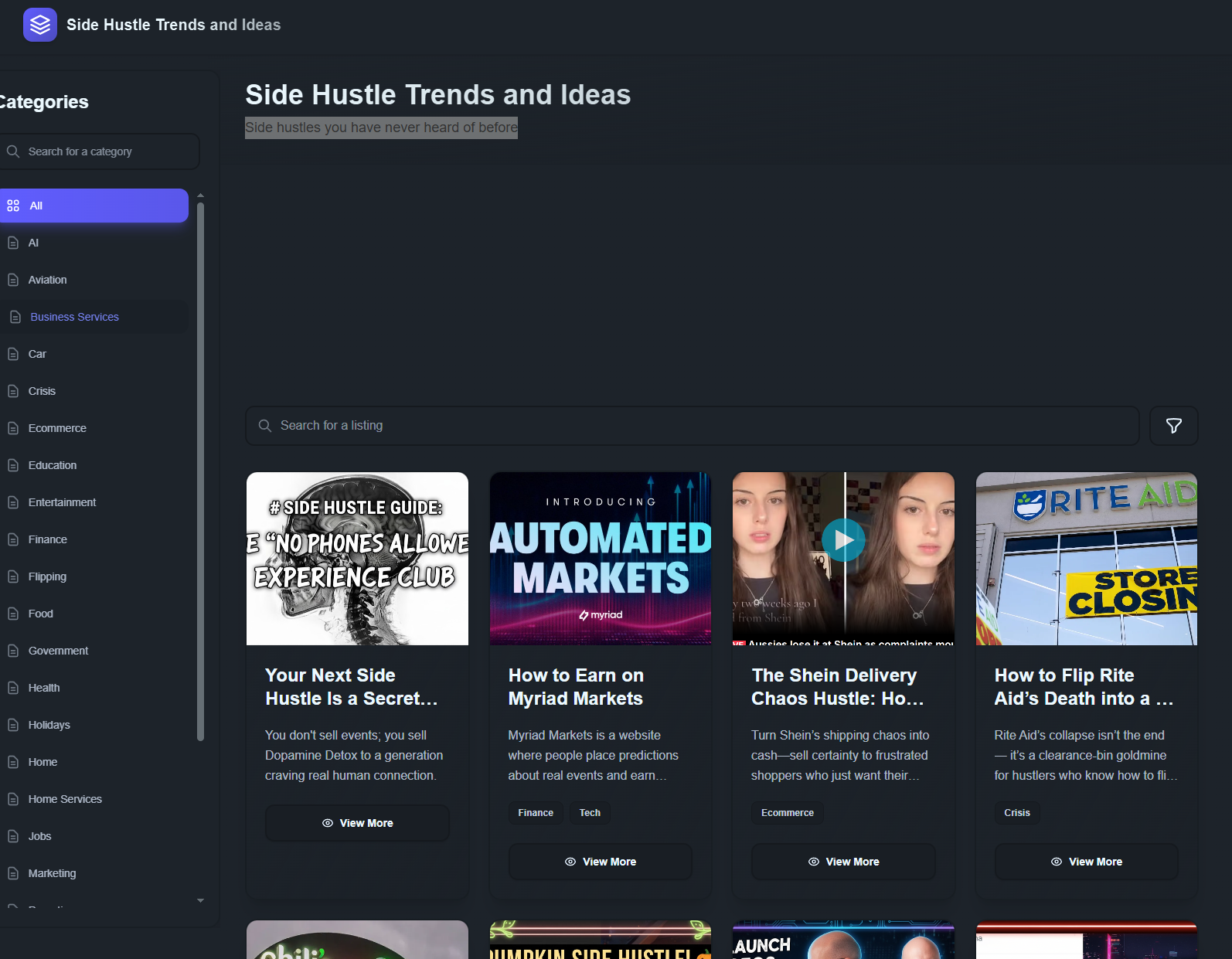1232x959 pixels.
Task: Click the Finance tag on Myriad Markets card
Action: click(x=536, y=813)
